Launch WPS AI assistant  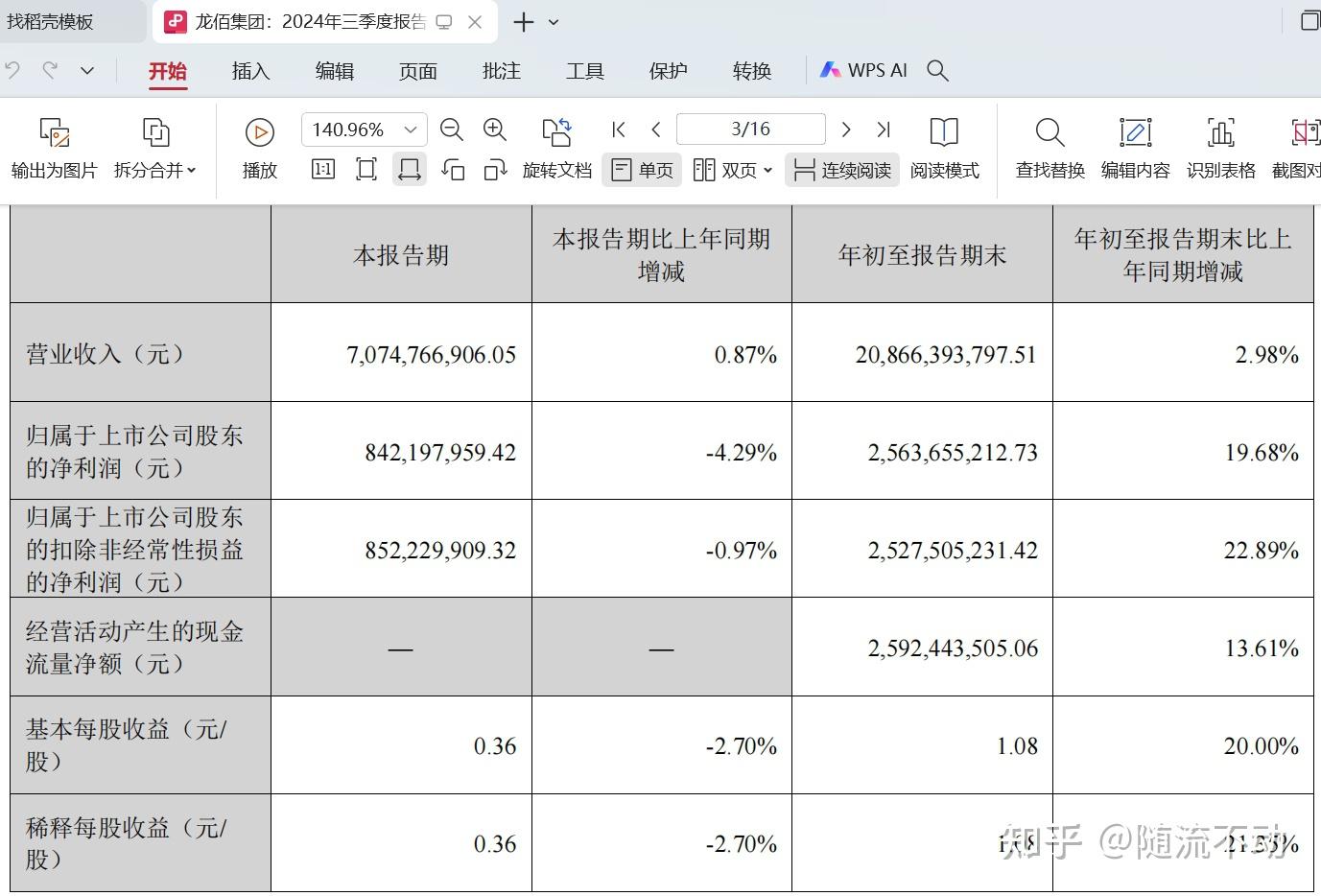point(862,69)
